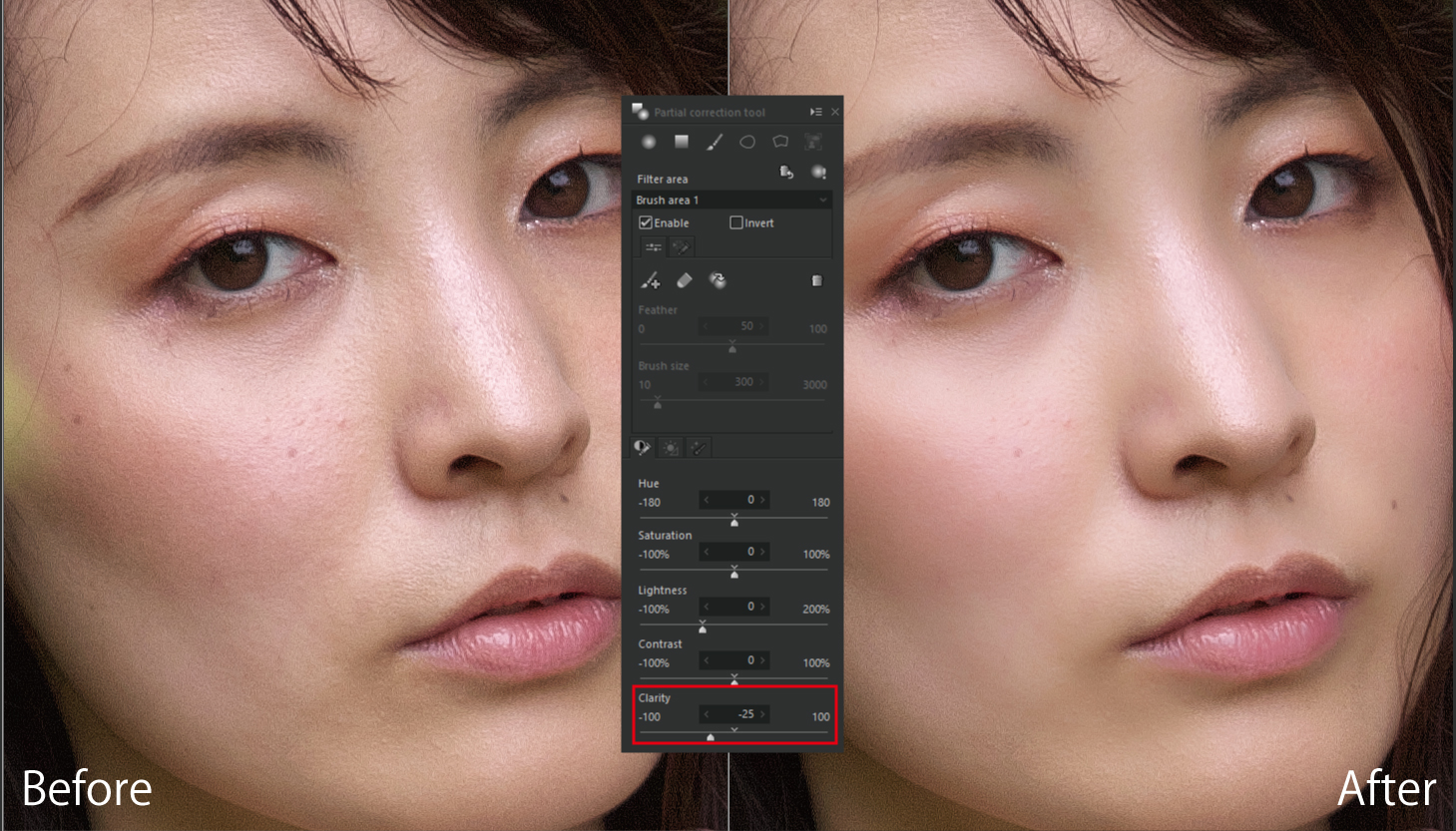
Task: Decrease Lightness value with left arrow
Action: [707, 607]
